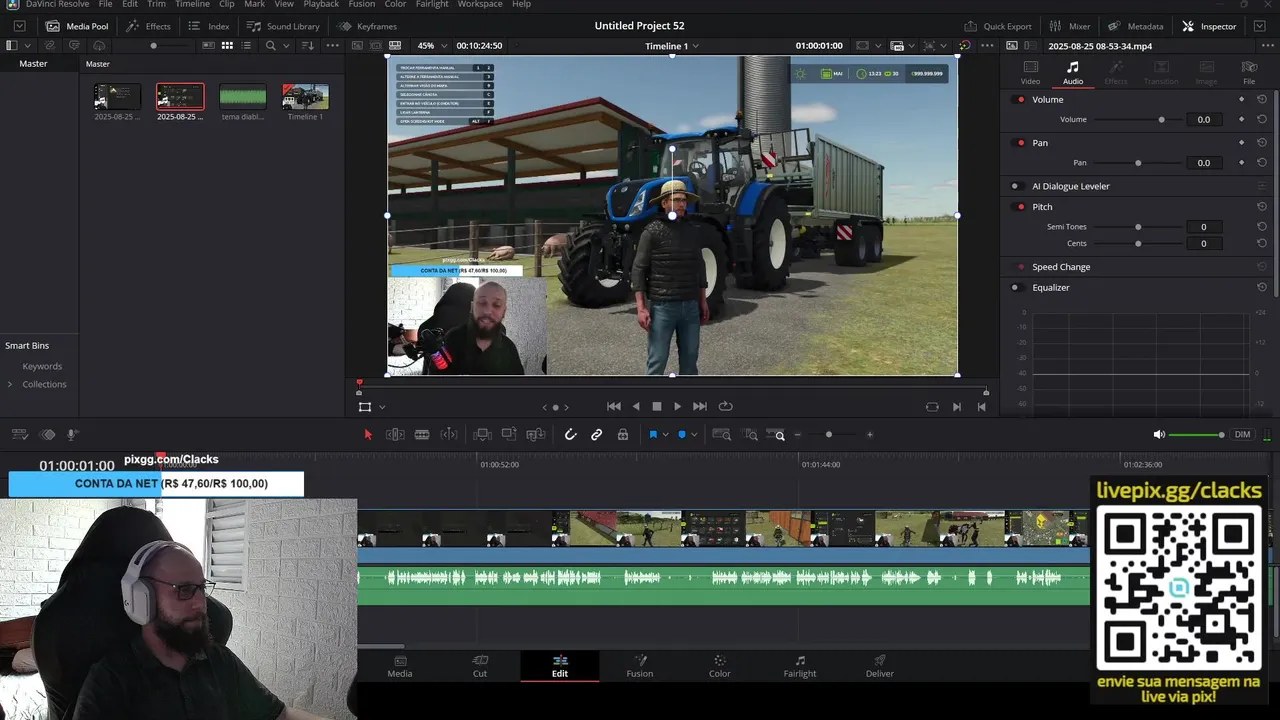The width and height of the screenshot is (1280, 720).
Task: Click the Insert Clip tool icon
Action: [482, 434]
